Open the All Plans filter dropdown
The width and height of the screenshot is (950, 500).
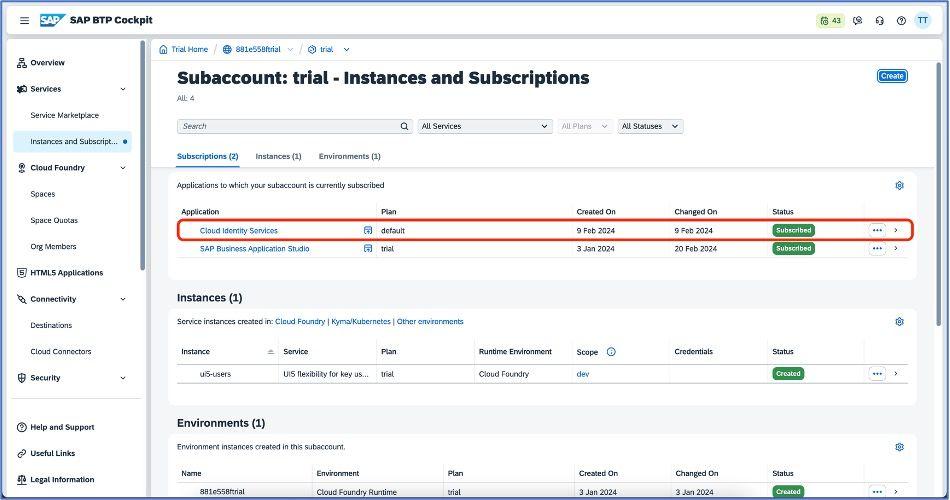click(x=585, y=126)
